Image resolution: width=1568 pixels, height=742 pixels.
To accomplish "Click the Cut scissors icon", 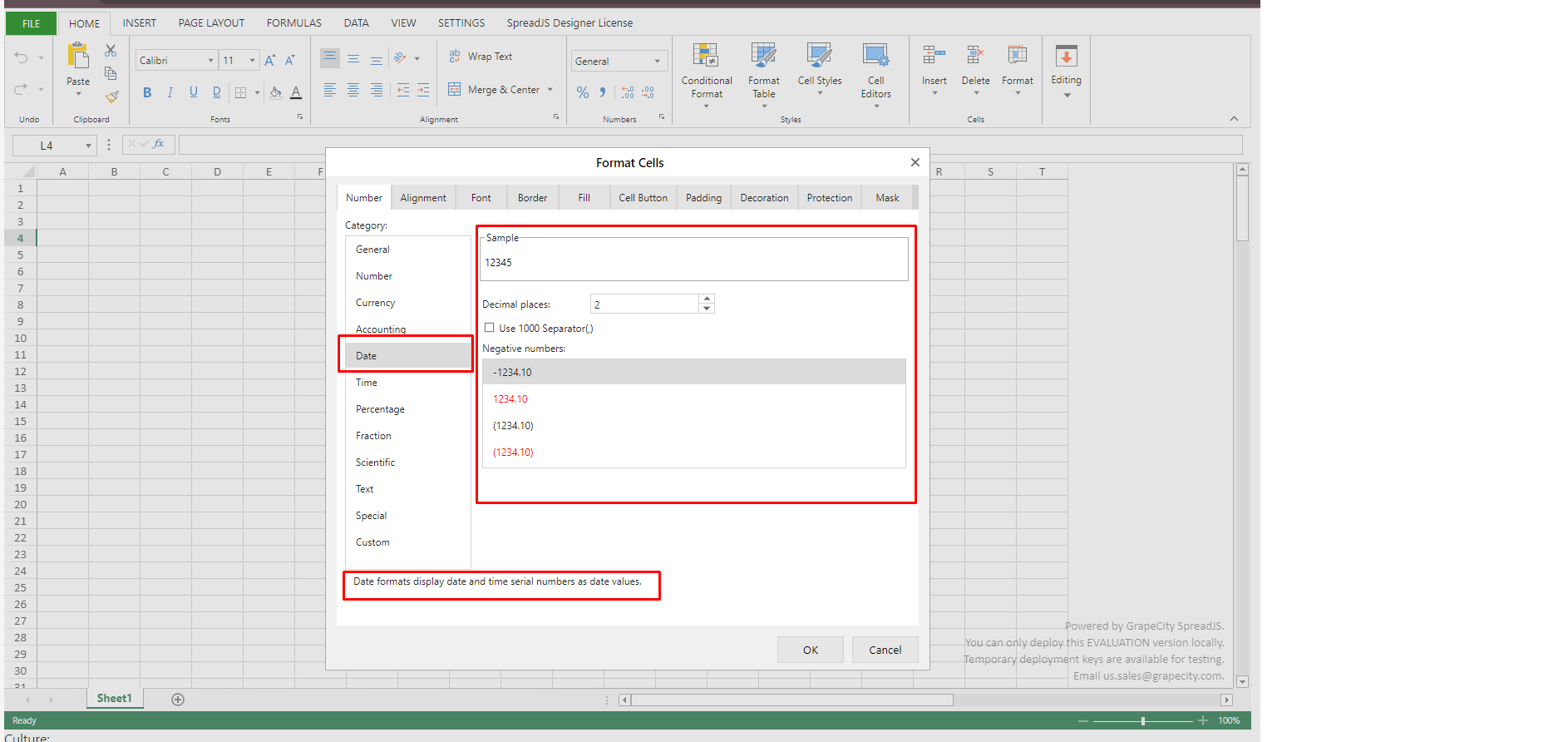I will pyautogui.click(x=111, y=51).
